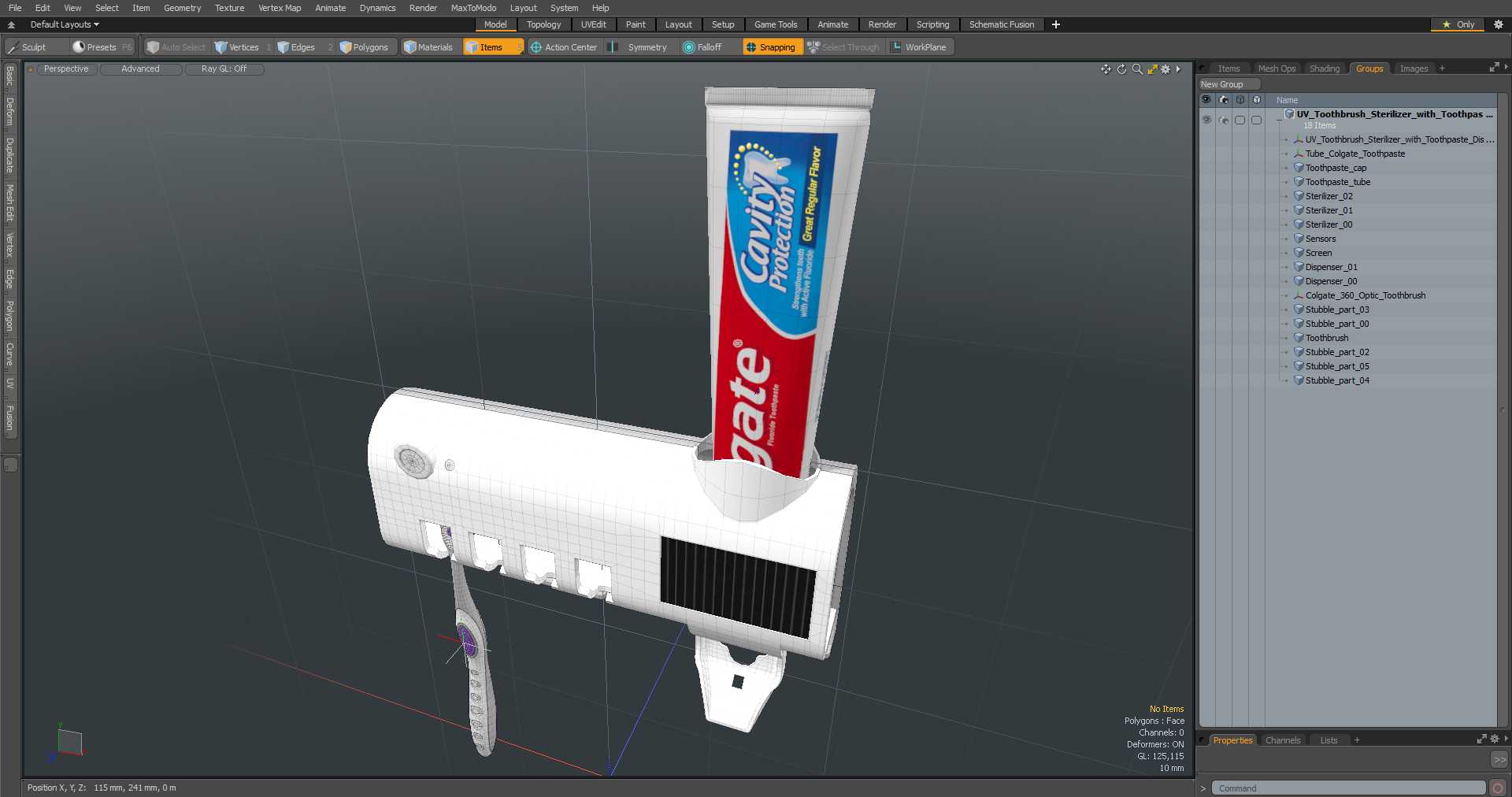
Task: Open the Default Layouts dropdown
Action: [65, 24]
